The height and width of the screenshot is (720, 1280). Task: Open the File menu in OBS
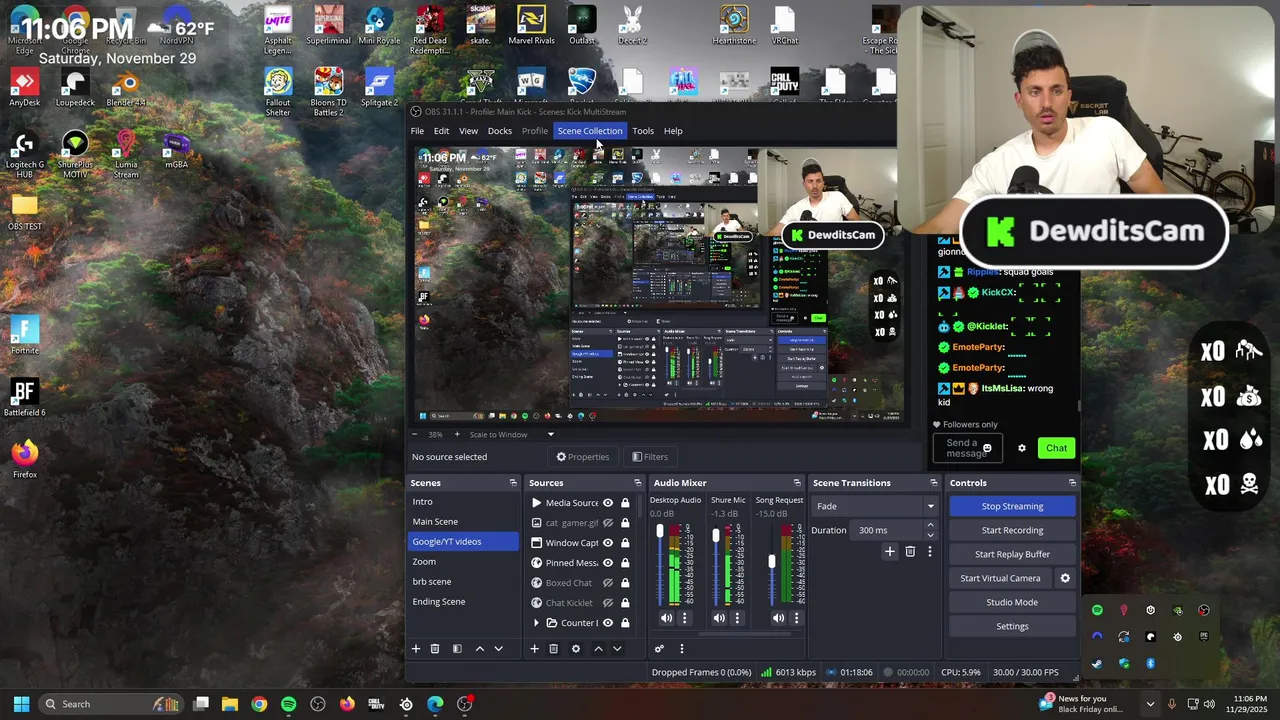coord(417,131)
